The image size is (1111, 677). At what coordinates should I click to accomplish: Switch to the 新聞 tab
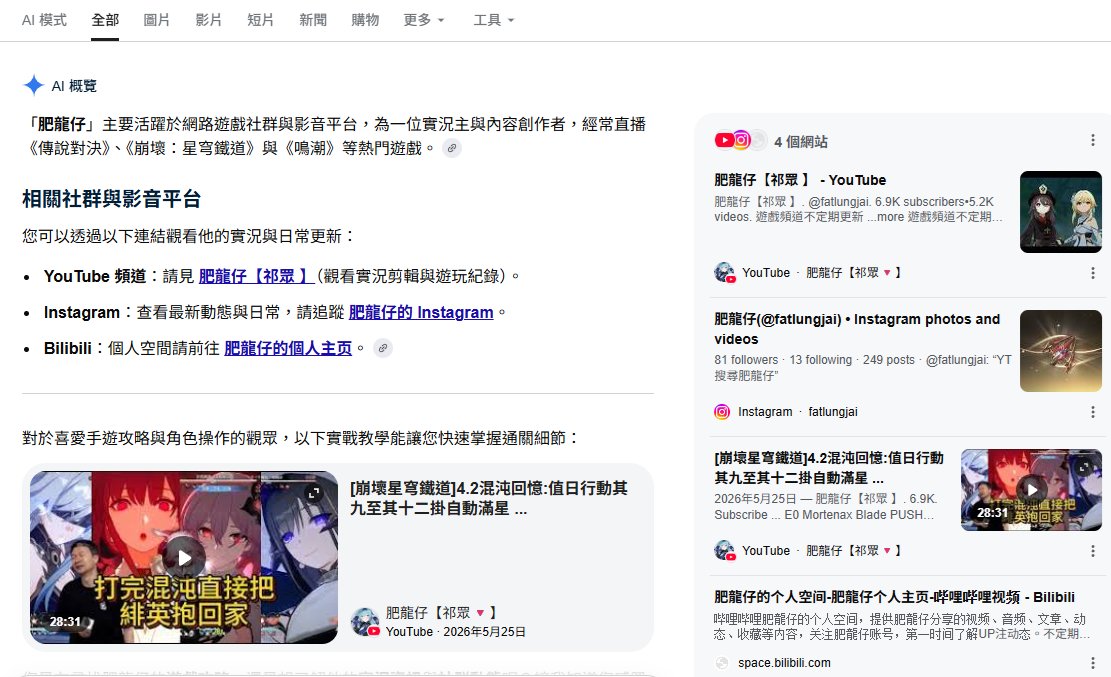pyautogui.click(x=312, y=20)
